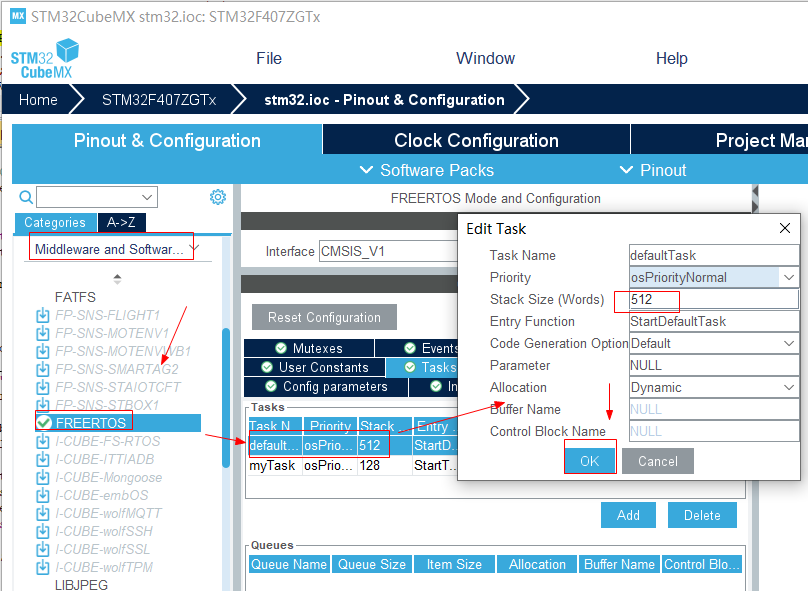Click the category search input box

pyautogui.click(x=89, y=197)
